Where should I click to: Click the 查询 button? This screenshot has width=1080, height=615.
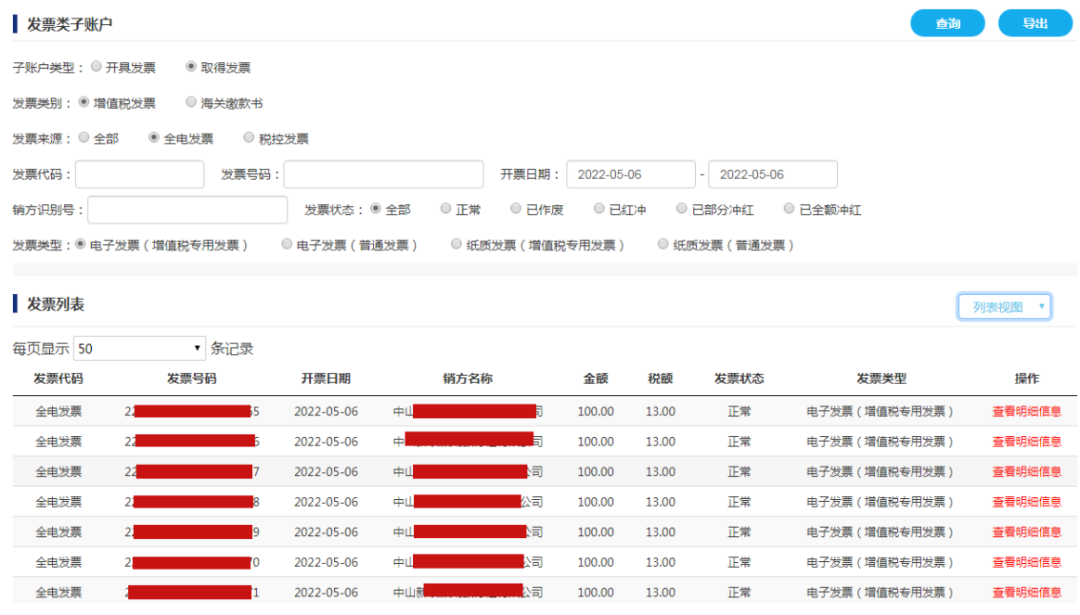pyautogui.click(x=947, y=23)
